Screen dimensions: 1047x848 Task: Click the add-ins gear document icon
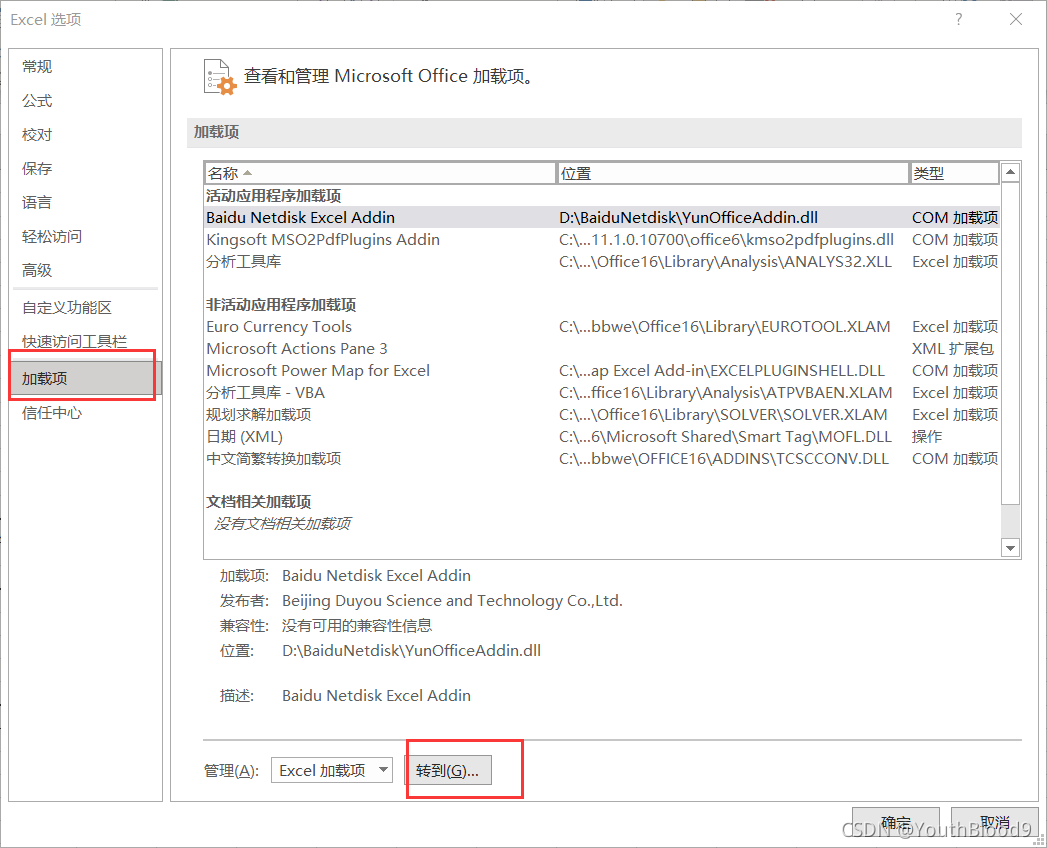point(220,77)
